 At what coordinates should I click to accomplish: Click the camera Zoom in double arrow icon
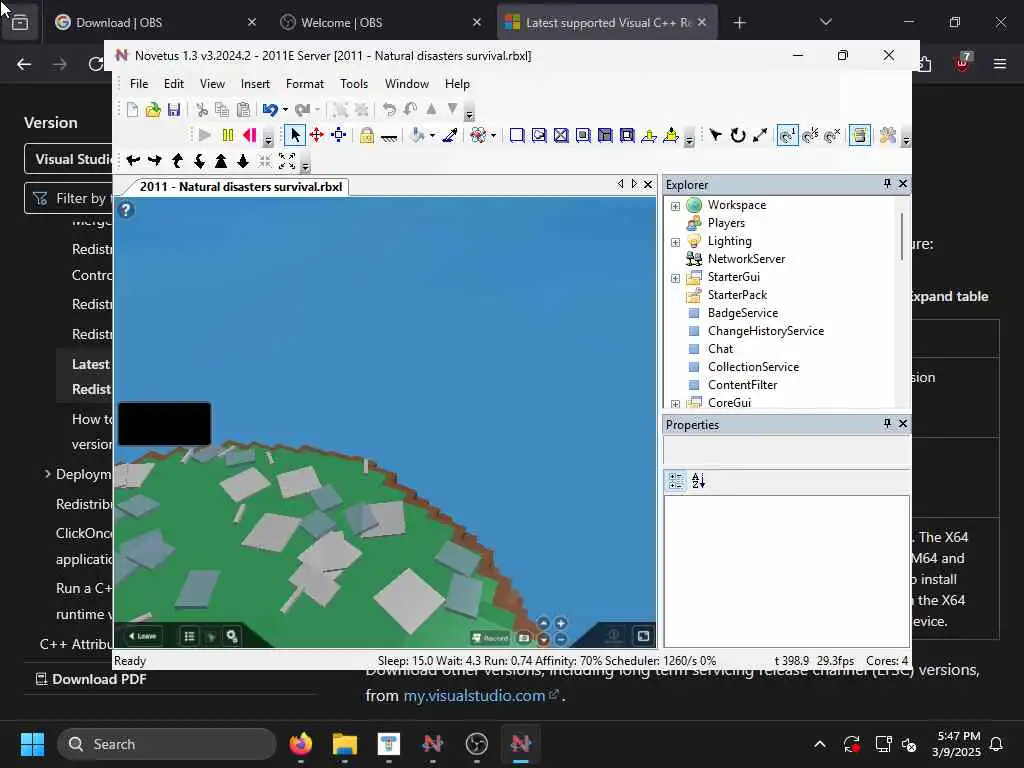tap(221, 161)
